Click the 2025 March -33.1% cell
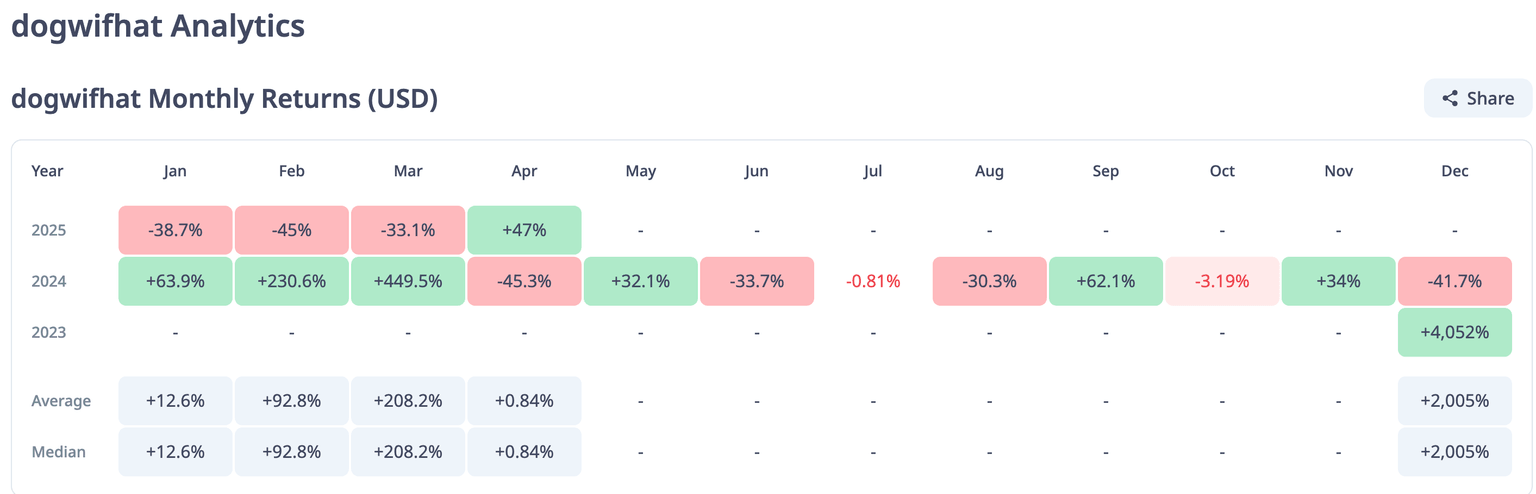This screenshot has height=494, width=1536. pos(408,230)
